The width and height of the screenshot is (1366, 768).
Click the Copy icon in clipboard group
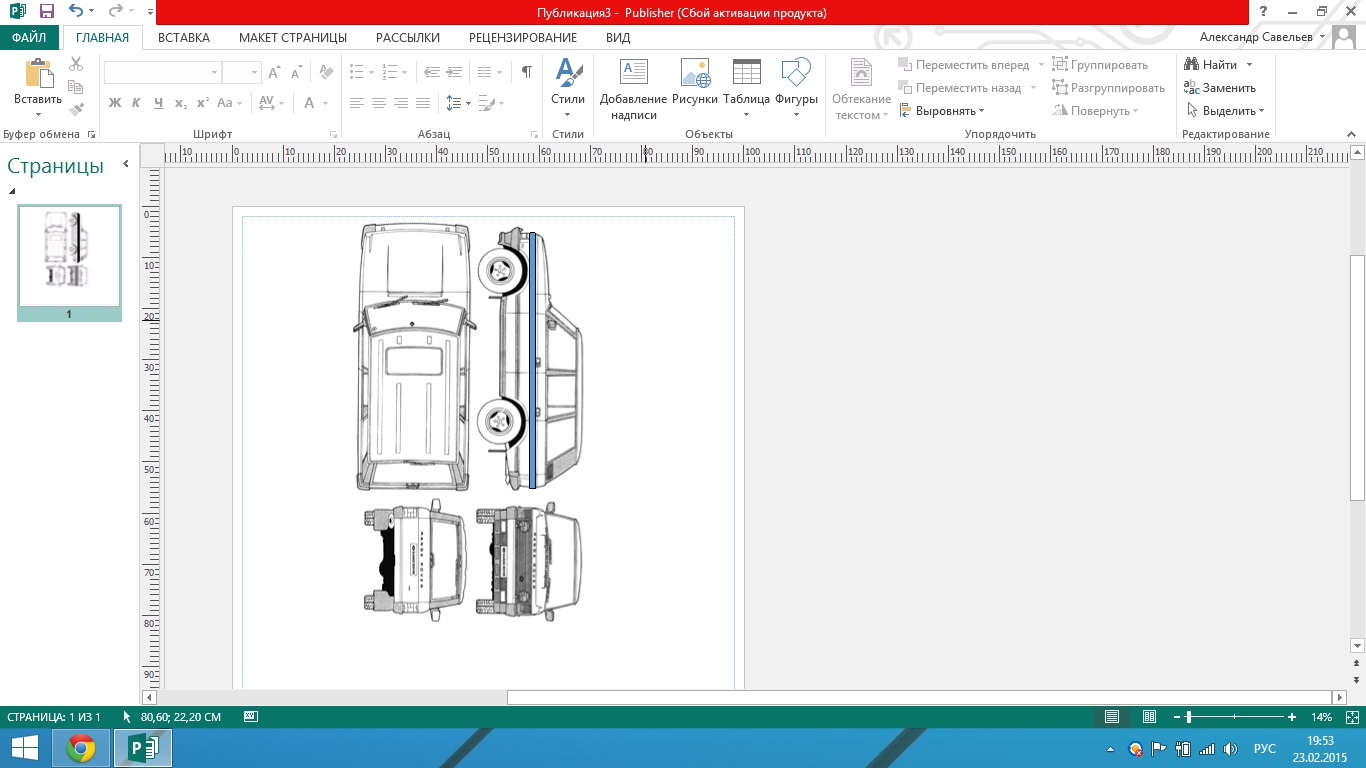(x=76, y=87)
